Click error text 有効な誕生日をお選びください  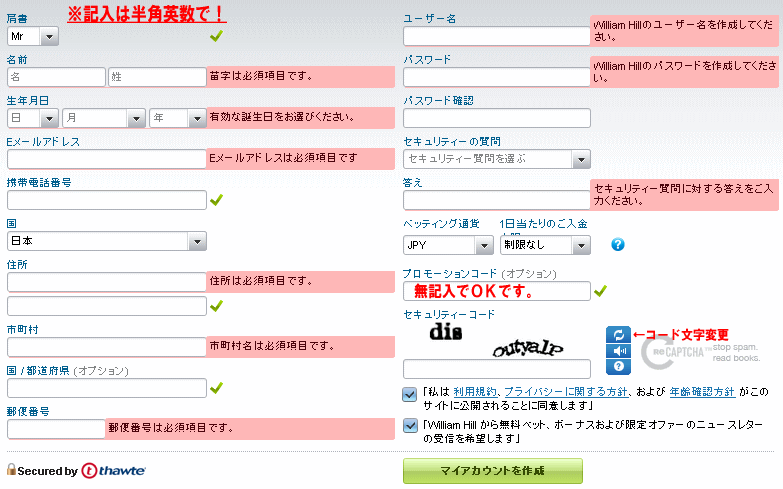point(282,117)
